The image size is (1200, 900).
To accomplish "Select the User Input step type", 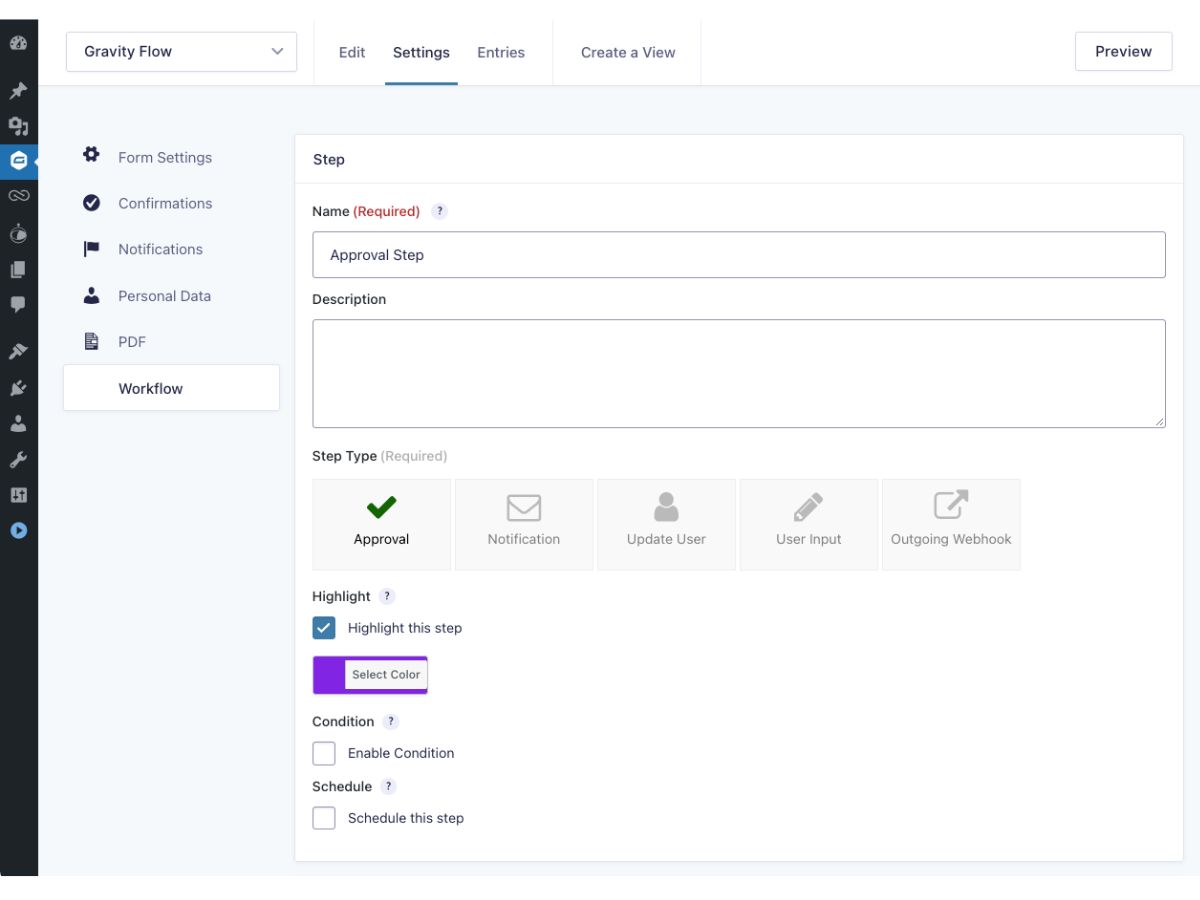I will coord(809,524).
